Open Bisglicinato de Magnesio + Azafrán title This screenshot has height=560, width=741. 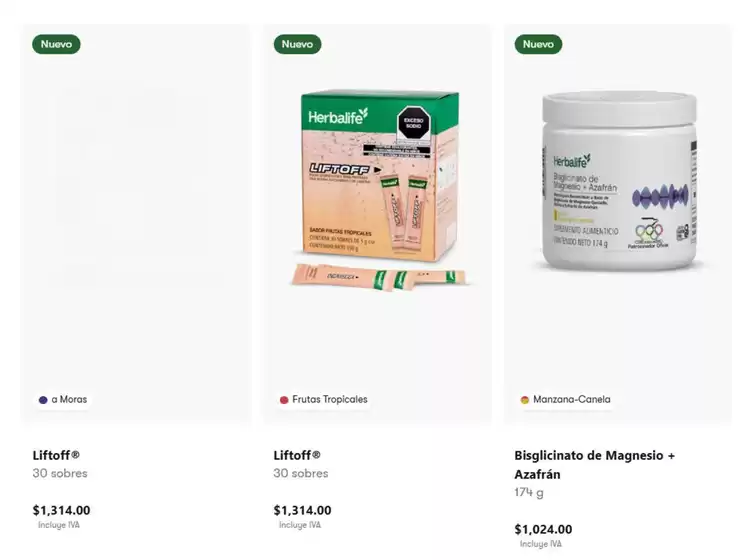pyautogui.click(x=595, y=465)
